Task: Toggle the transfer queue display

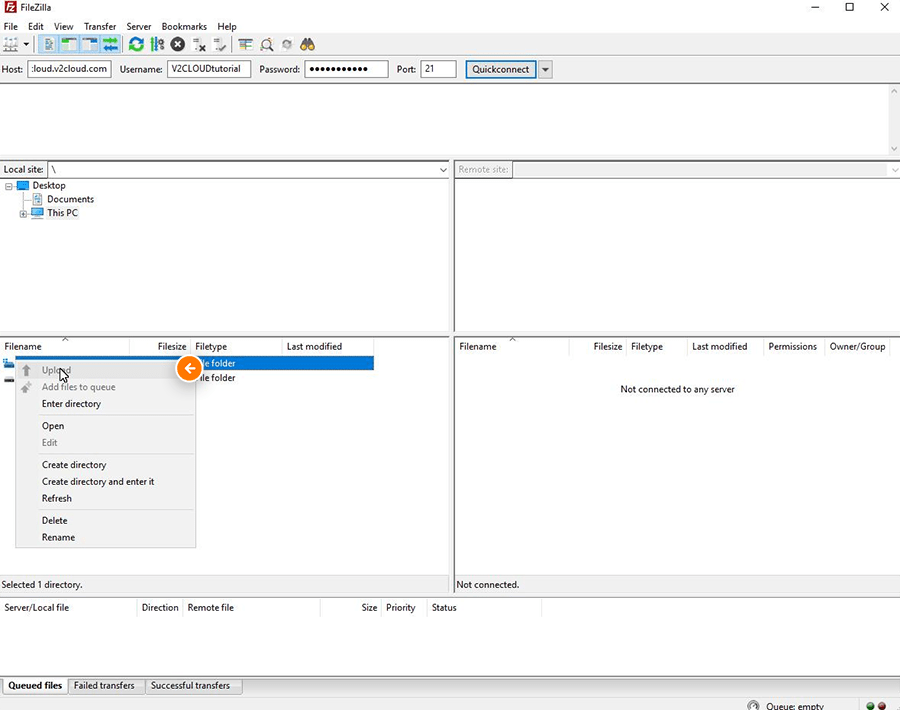Action: pos(110,44)
